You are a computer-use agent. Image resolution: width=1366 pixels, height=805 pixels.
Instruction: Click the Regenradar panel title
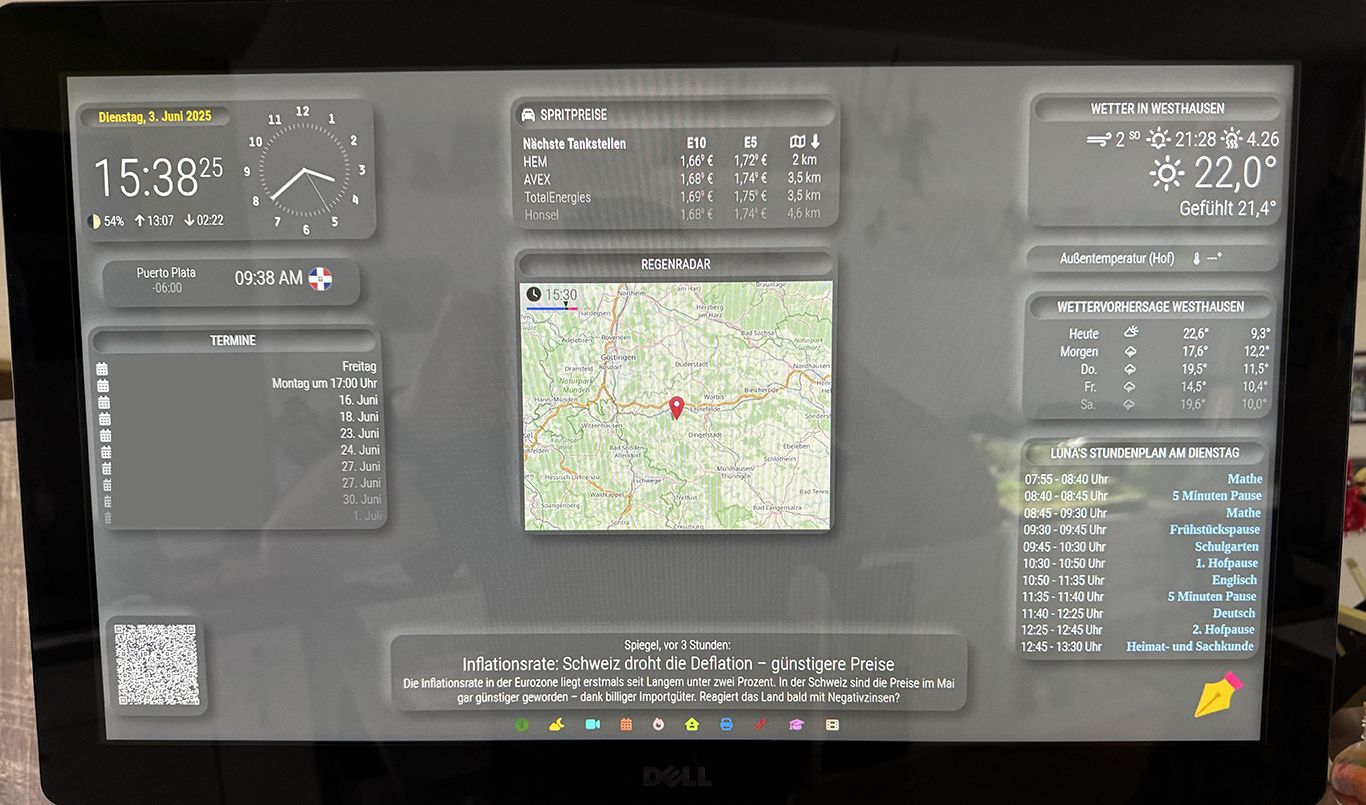coord(676,264)
